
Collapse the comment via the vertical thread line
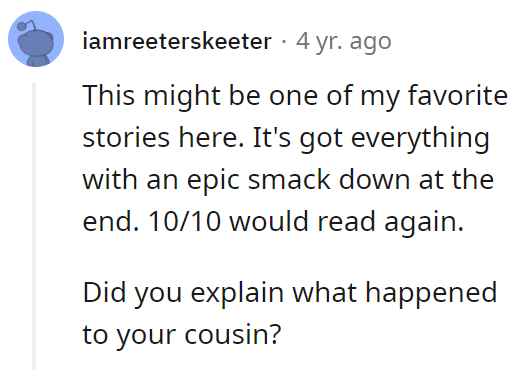pos(34,226)
